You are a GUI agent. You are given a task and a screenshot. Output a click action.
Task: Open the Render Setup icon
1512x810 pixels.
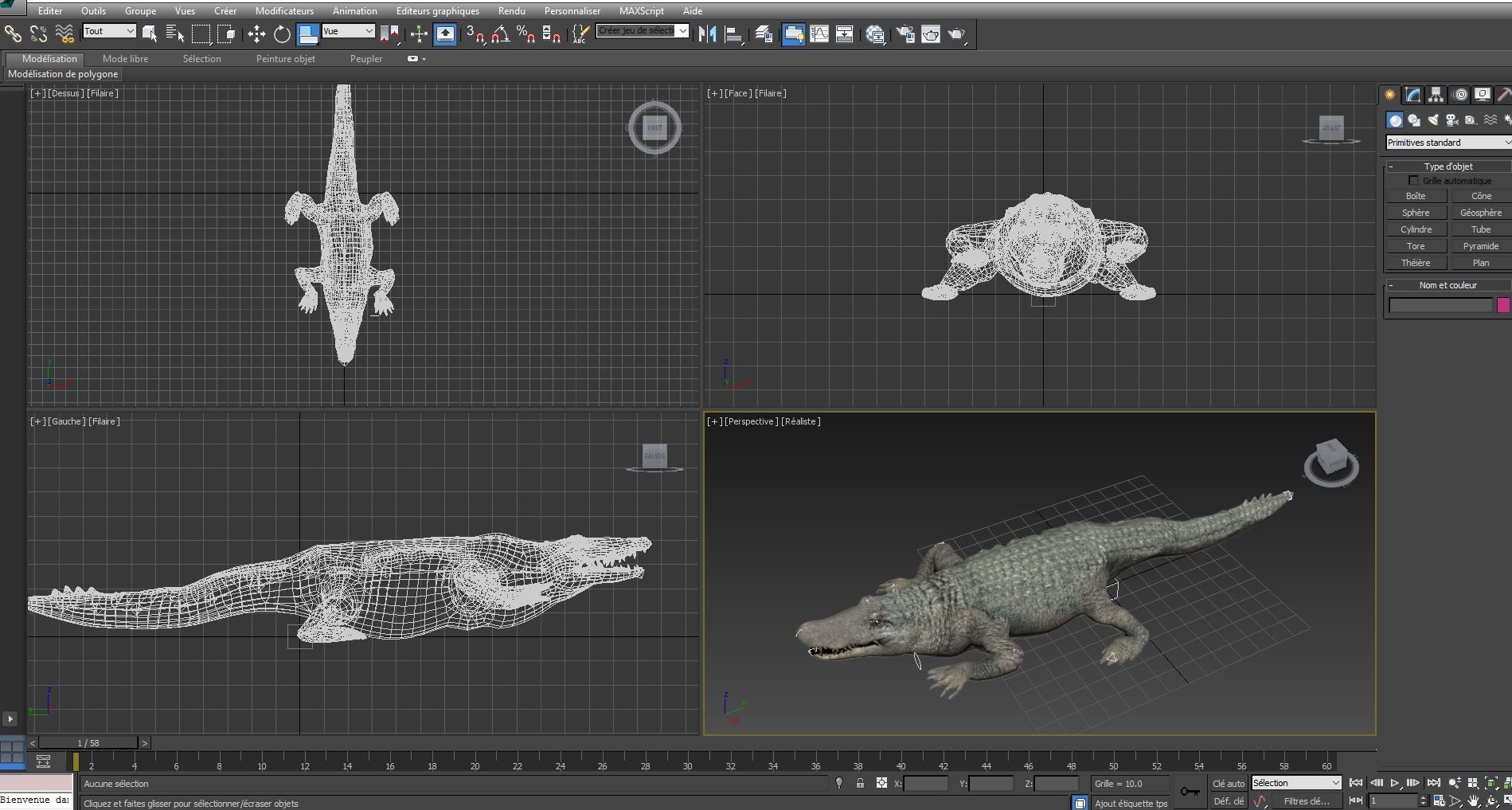pyautogui.click(x=905, y=33)
